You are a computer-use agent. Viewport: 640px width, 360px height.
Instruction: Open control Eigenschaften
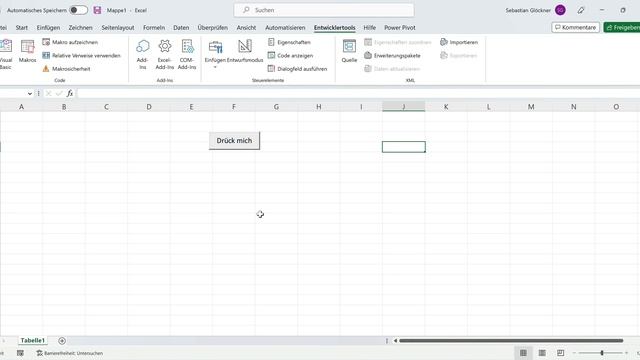coord(289,42)
